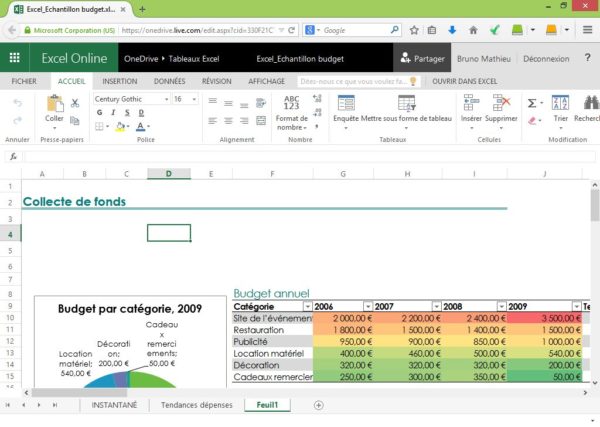Open the Office app launcher grid
Screen dimensions: 600x427
[x=15, y=58]
